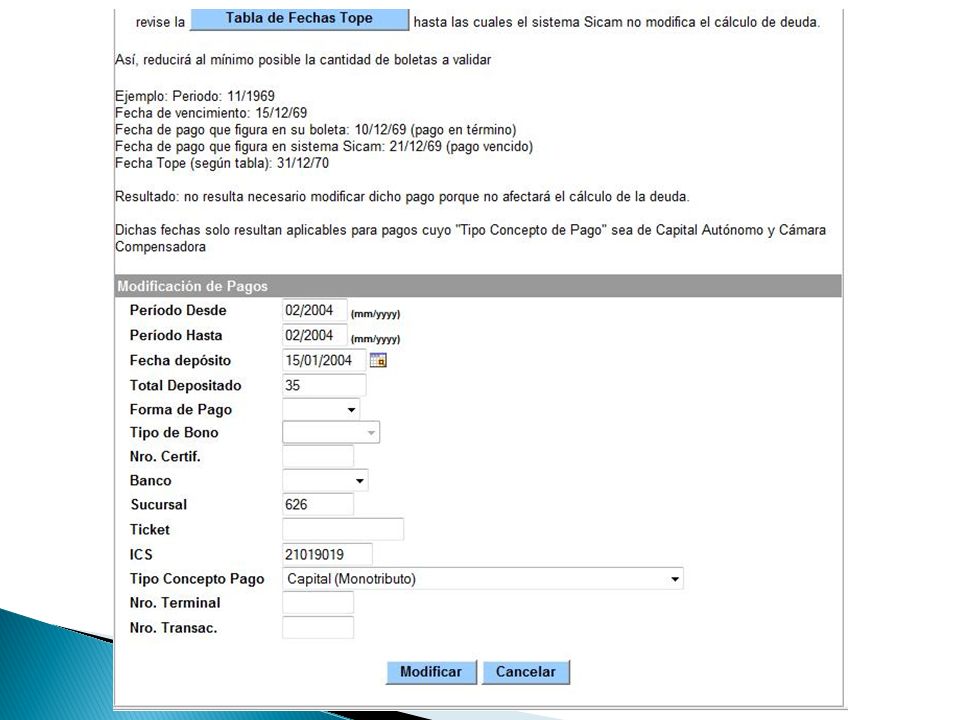
Task: Expand the Forma de Pago dropdown
Action: point(321,410)
